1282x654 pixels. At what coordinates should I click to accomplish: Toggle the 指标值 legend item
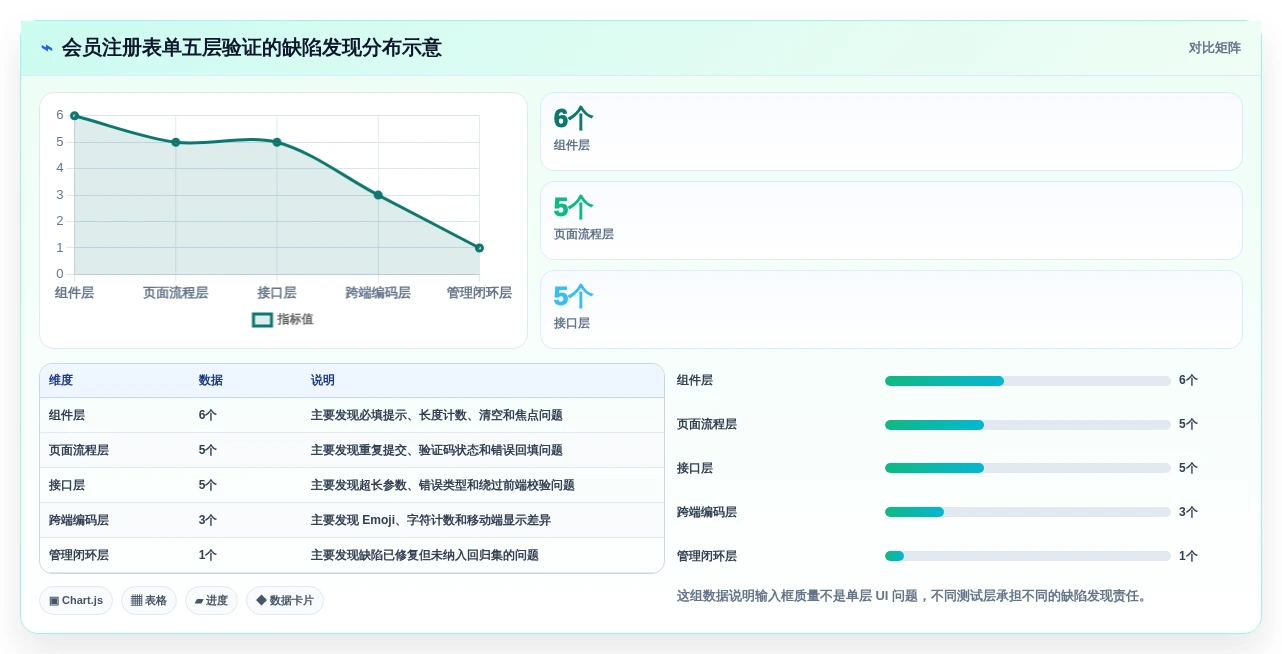(x=283, y=320)
